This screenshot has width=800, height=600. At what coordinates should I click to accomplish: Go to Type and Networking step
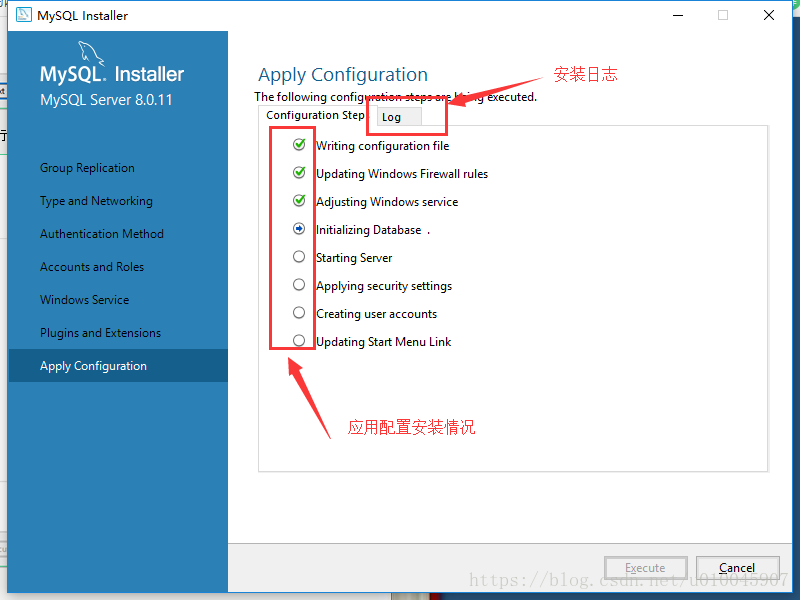click(96, 201)
